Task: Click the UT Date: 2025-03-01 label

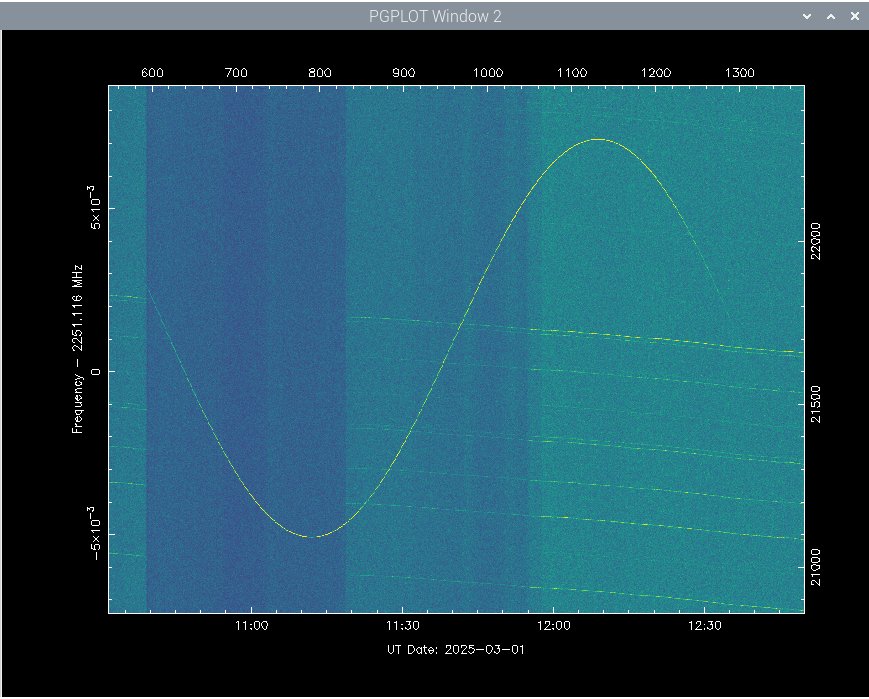Action: 455,649
